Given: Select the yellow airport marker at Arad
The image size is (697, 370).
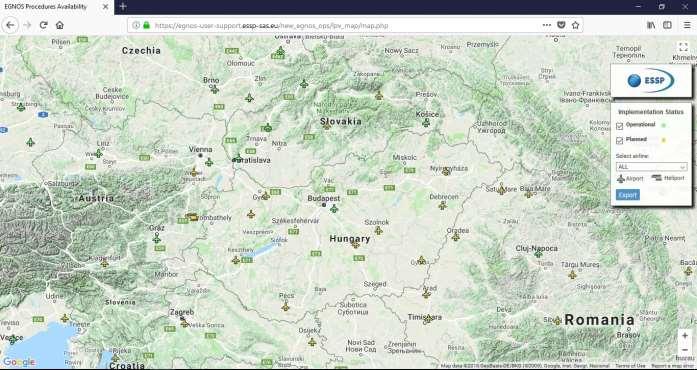Looking at the screenshot, I should [x=427, y=294].
